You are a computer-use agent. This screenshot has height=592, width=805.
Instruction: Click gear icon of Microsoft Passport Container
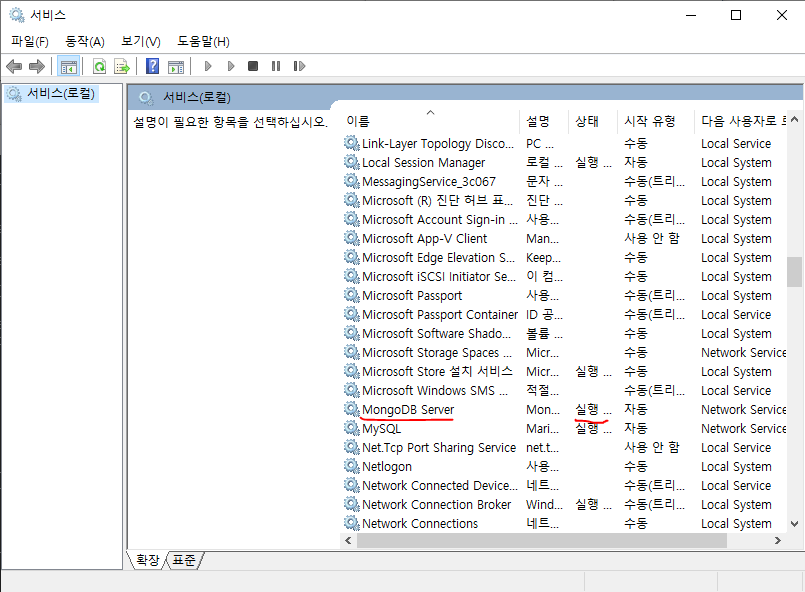point(352,314)
